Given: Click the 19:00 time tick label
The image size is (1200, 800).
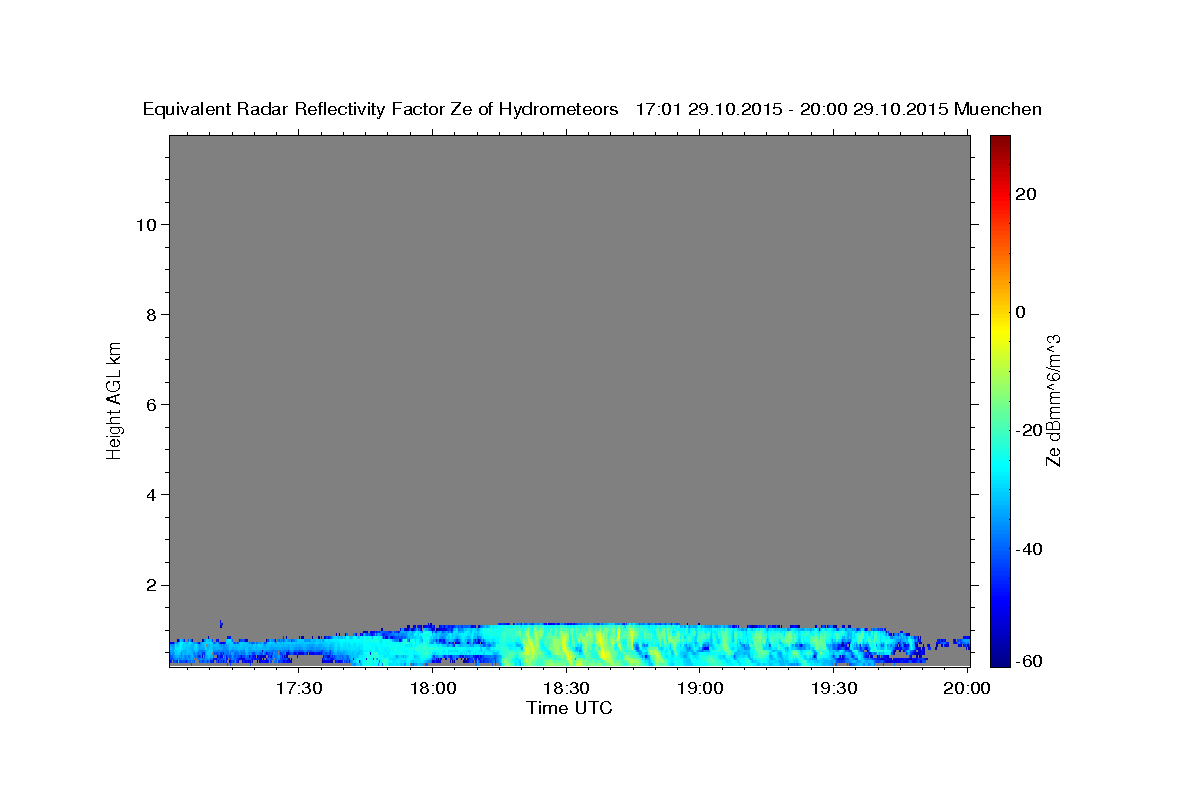Looking at the screenshot, I should [x=700, y=689].
